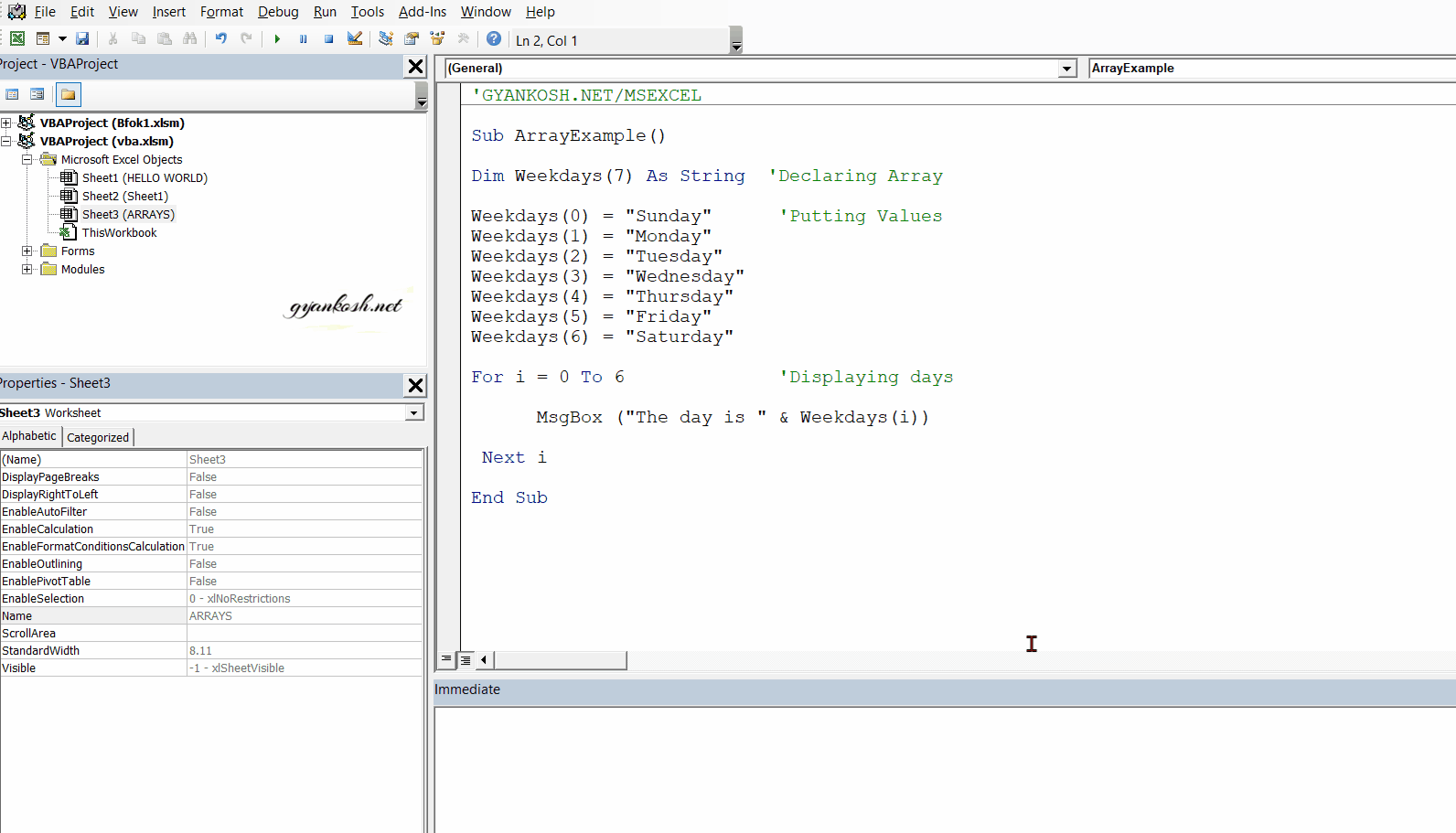Run the macro with the play icon
Image resolution: width=1456 pixels, height=833 pixels.
click(x=277, y=38)
